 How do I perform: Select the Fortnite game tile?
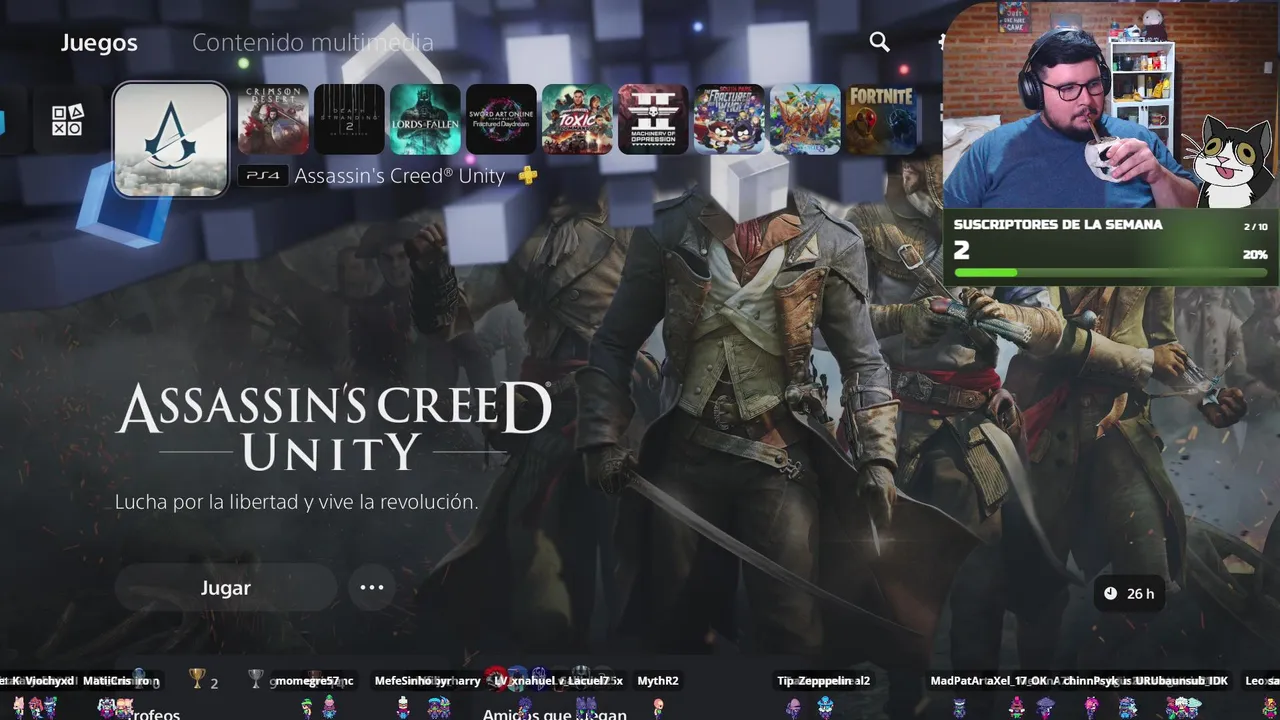(x=881, y=119)
